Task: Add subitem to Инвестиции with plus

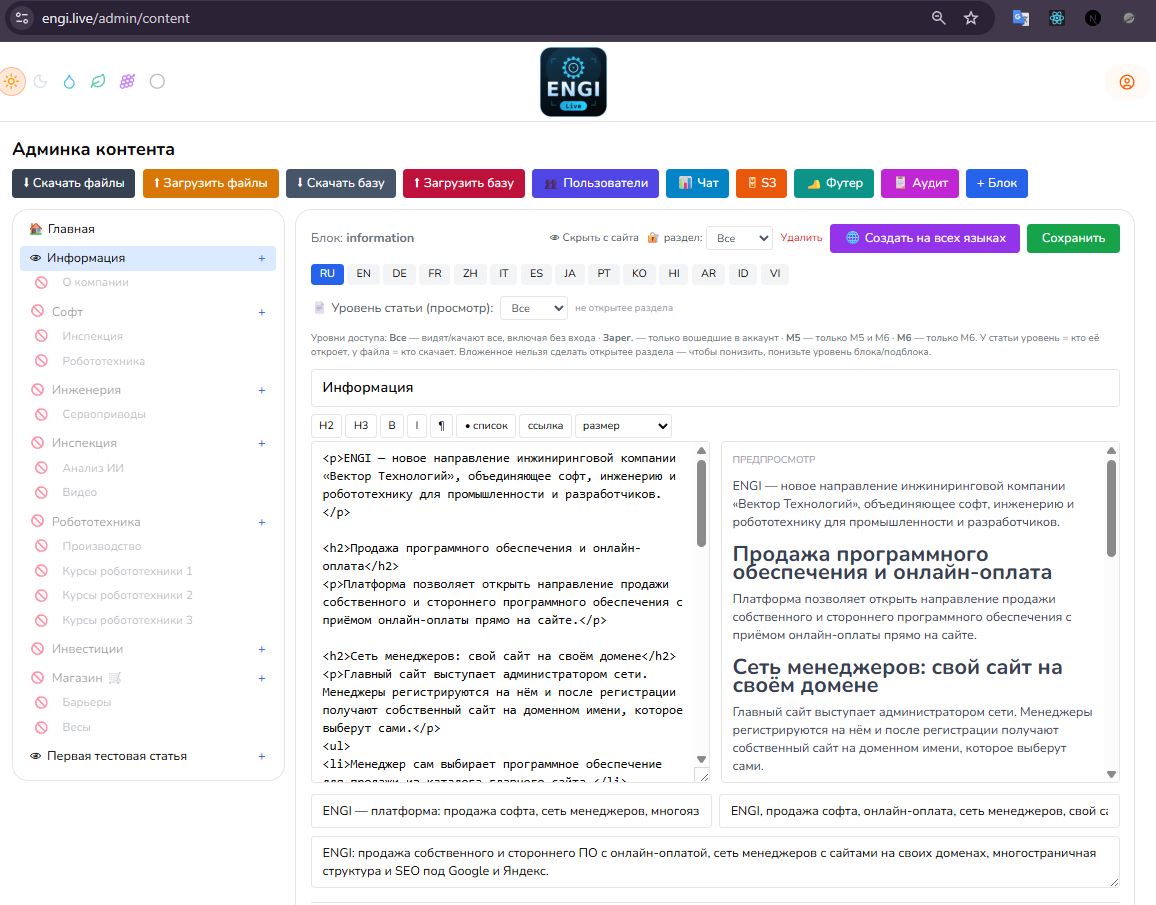Action: (x=262, y=649)
